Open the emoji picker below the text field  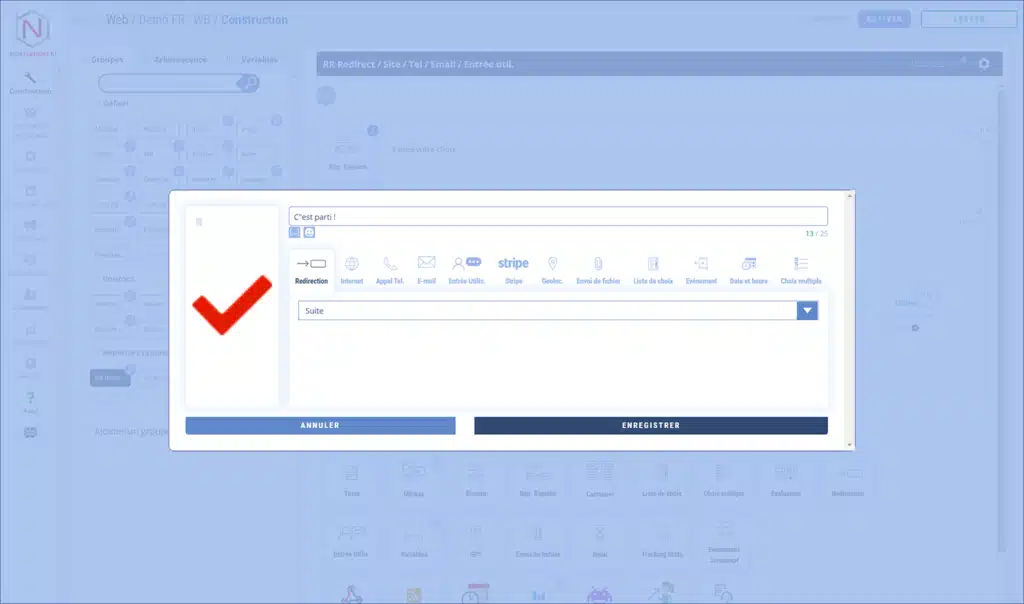(309, 232)
